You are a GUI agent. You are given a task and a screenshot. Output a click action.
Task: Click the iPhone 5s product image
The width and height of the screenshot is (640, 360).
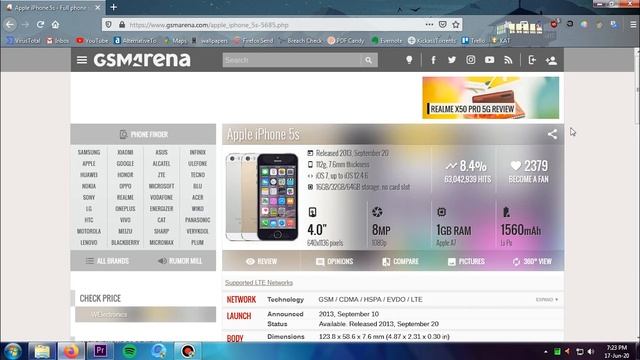pos(262,197)
